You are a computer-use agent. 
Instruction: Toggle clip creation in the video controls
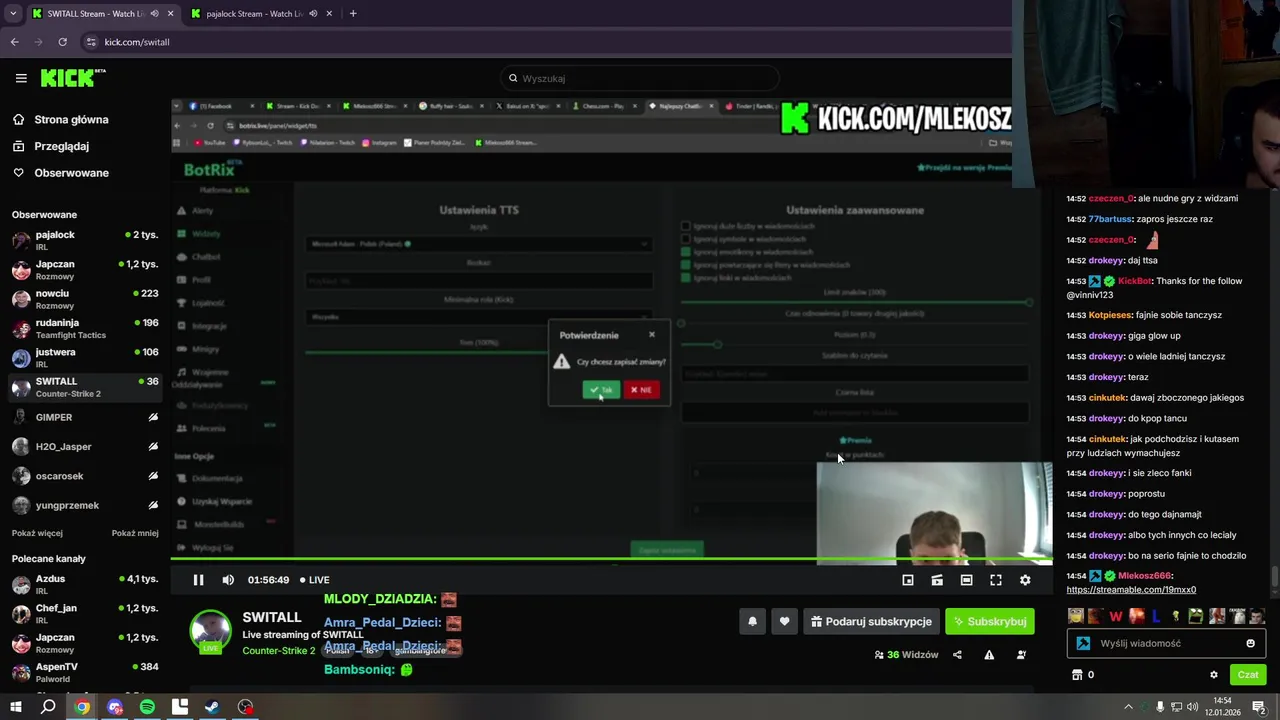[937, 580]
